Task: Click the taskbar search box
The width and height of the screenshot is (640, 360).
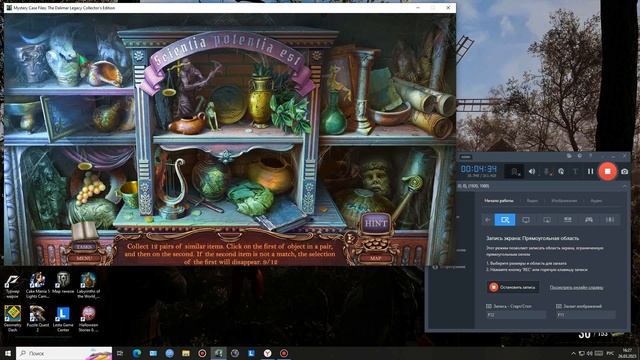Action: (x=64, y=353)
